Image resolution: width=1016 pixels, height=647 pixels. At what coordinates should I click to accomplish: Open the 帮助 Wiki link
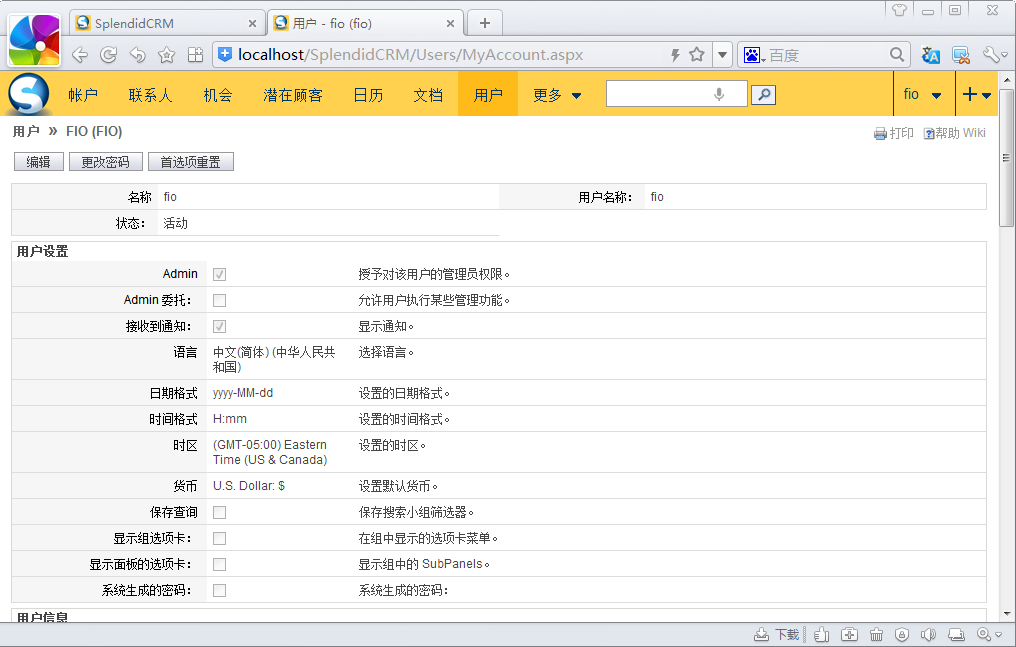(x=954, y=133)
